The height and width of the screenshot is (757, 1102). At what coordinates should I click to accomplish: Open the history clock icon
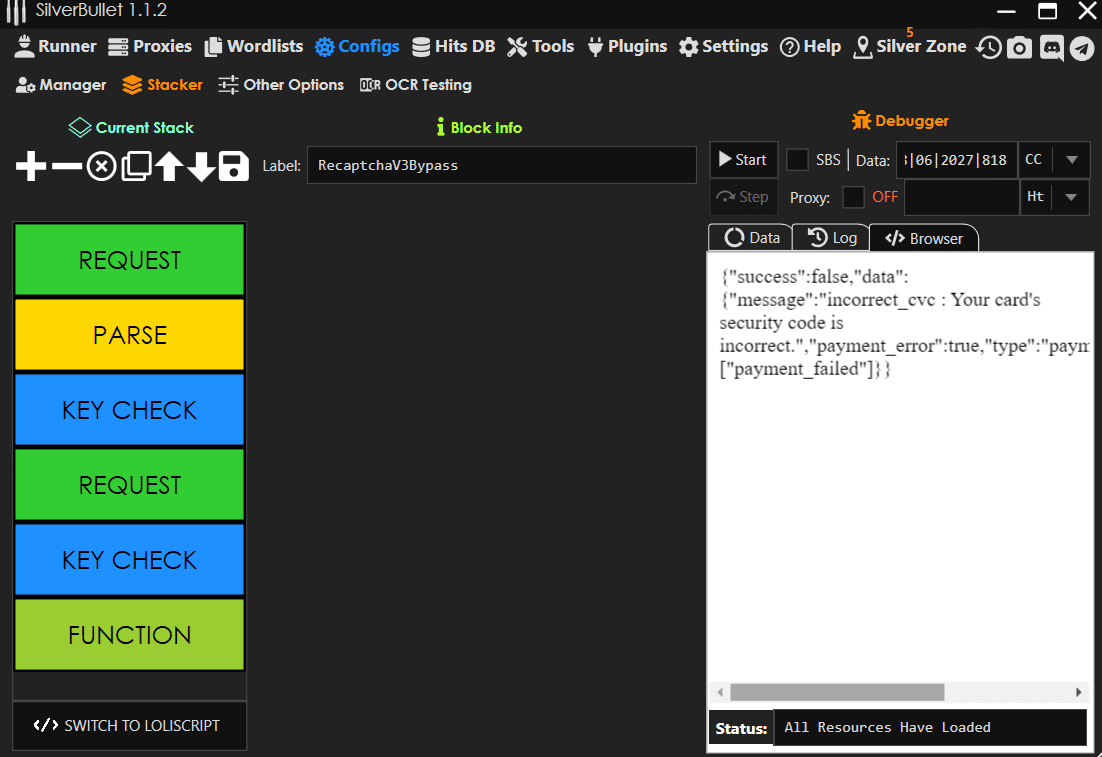click(988, 48)
